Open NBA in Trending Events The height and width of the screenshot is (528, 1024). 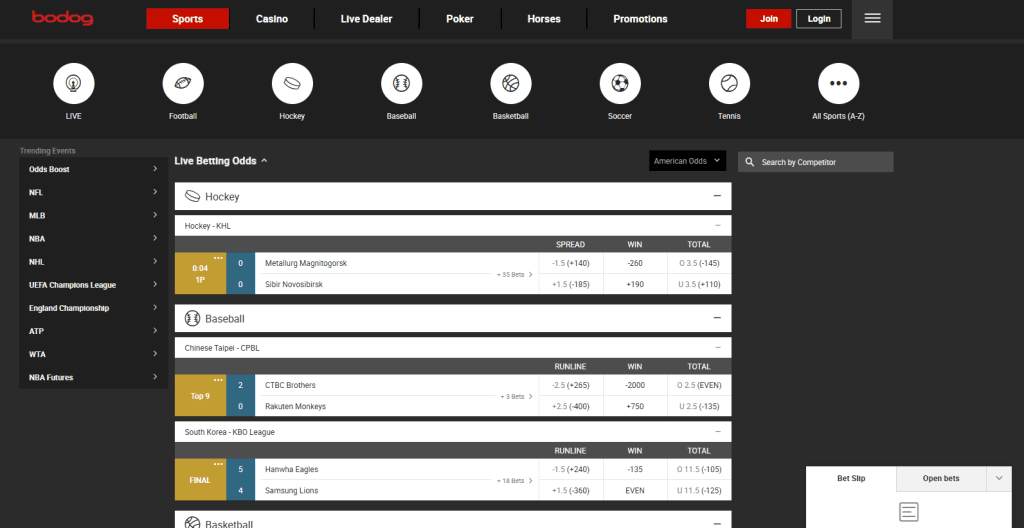coord(93,239)
